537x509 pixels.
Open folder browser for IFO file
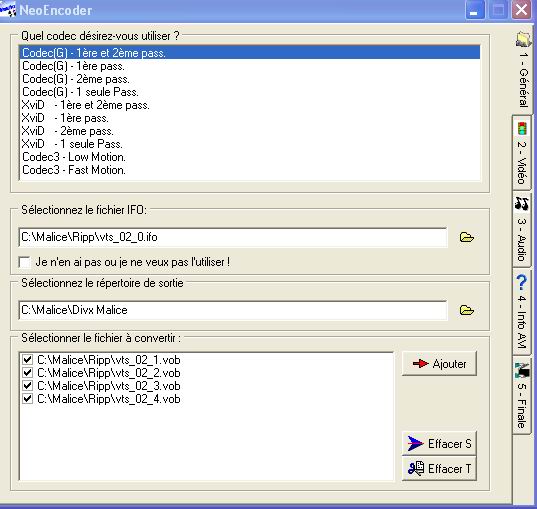click(466, 237)
